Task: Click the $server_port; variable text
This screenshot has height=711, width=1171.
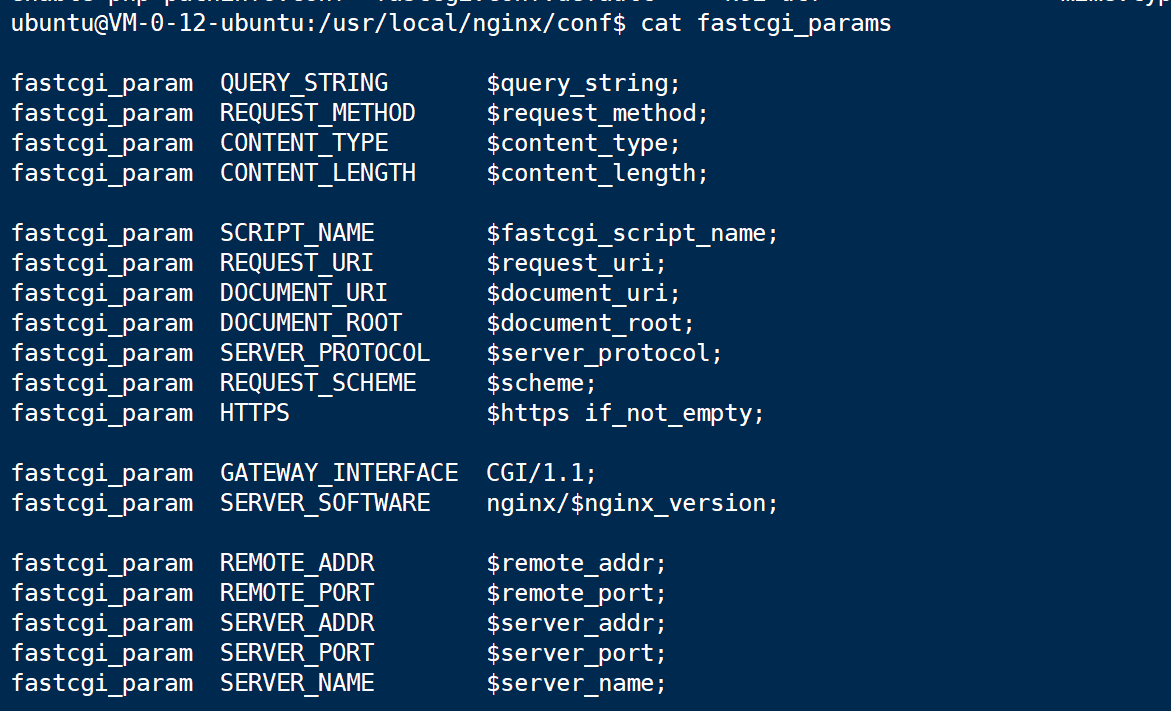Action: [x=576, y=653]
